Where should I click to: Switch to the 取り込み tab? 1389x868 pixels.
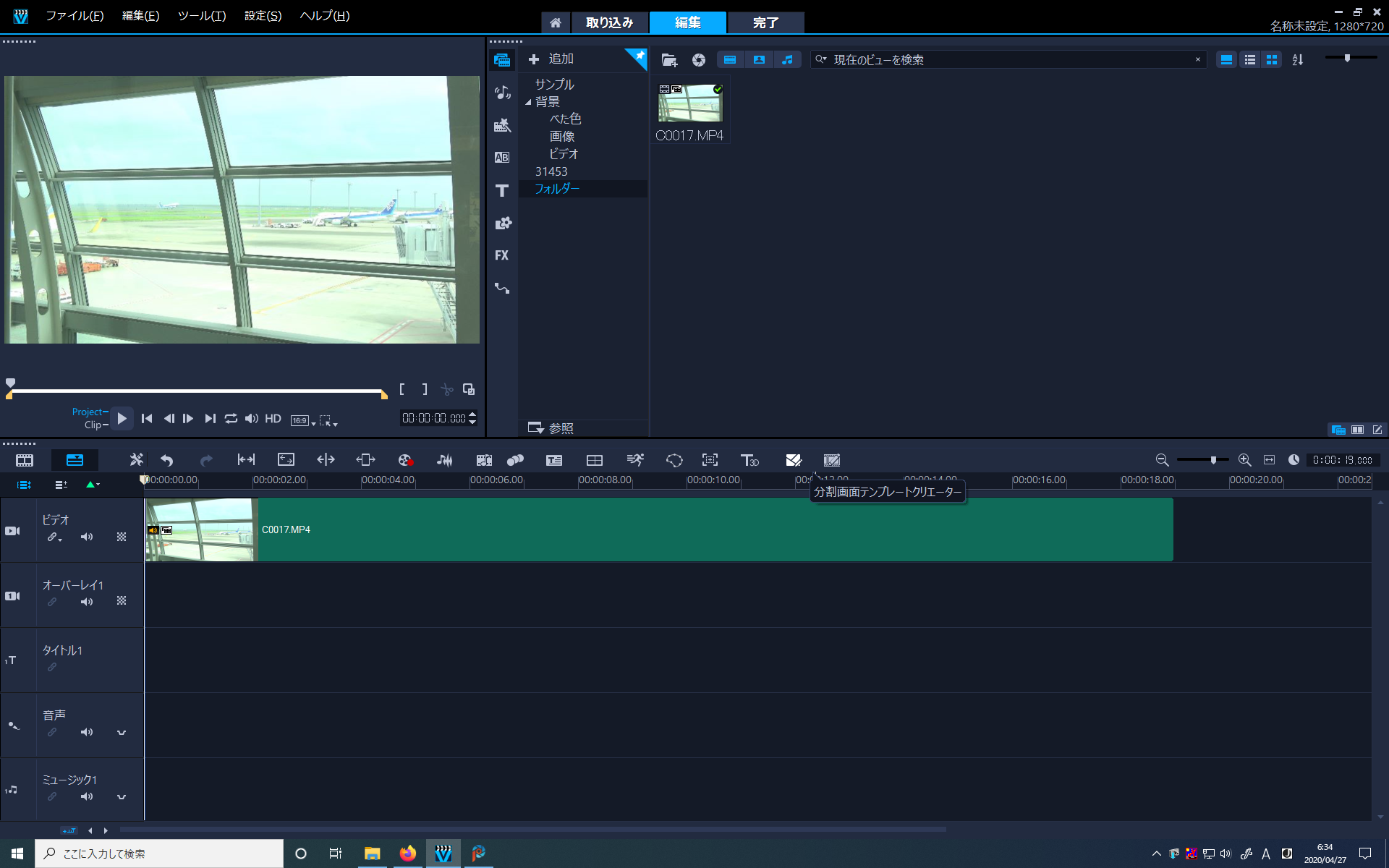(x=609, y=22)
